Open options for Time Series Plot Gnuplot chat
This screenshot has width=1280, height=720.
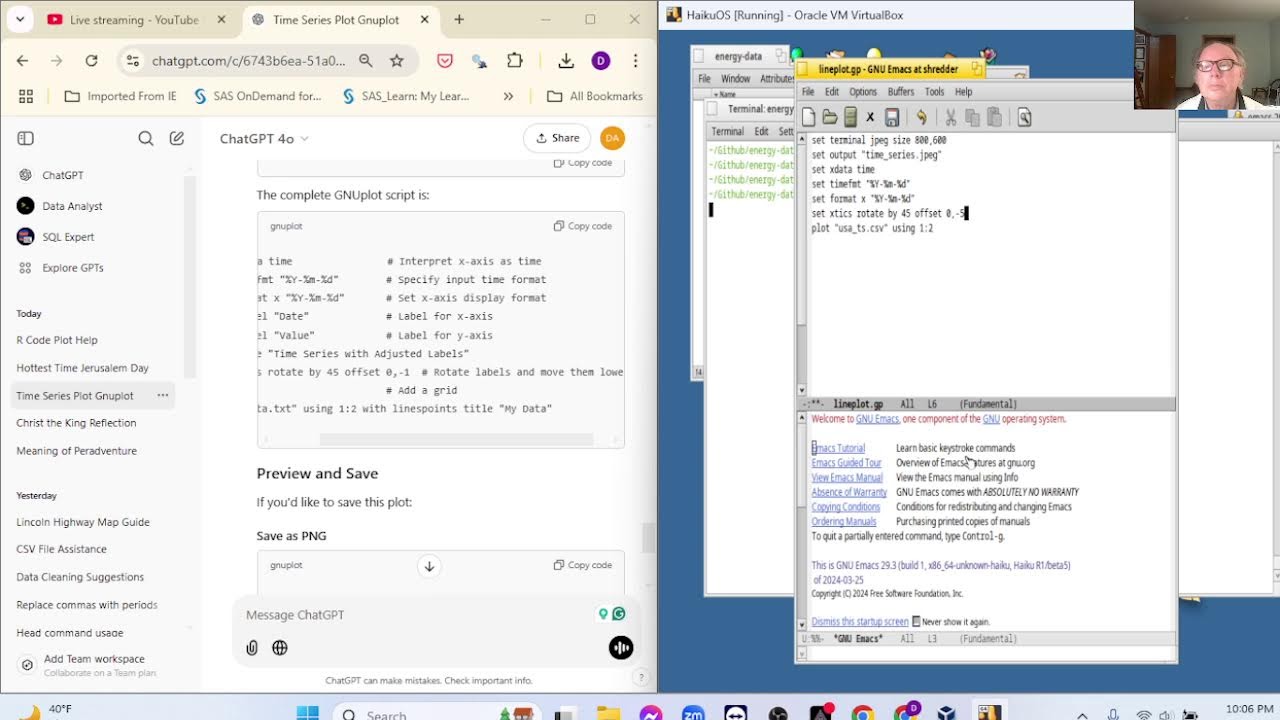162,396
